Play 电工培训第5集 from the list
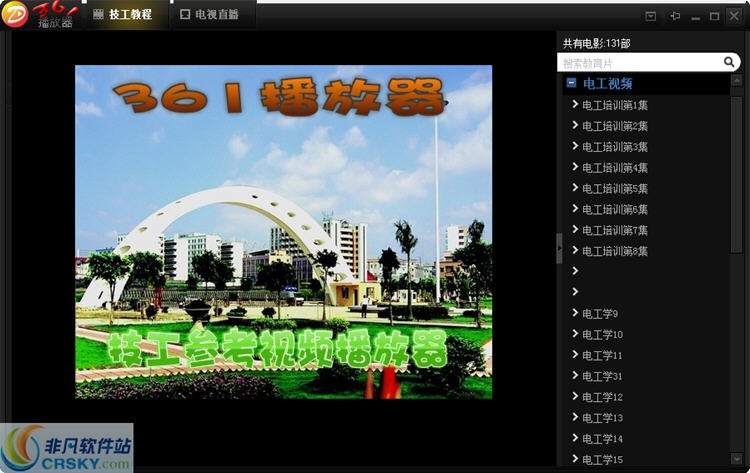 (x=615, y=189)
